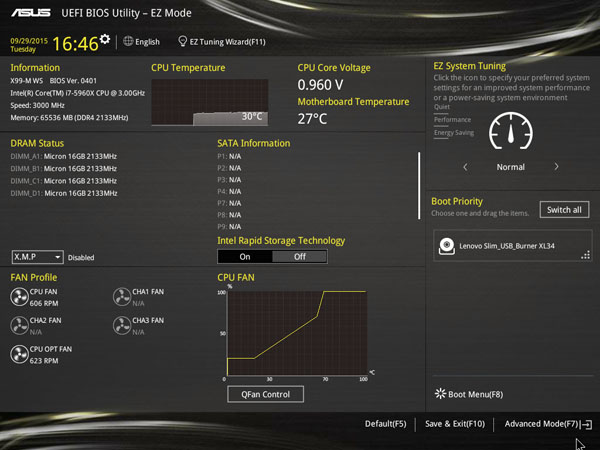Click the Quiet tuning label
Screen dimensions: 600x450
pos(442,107)
